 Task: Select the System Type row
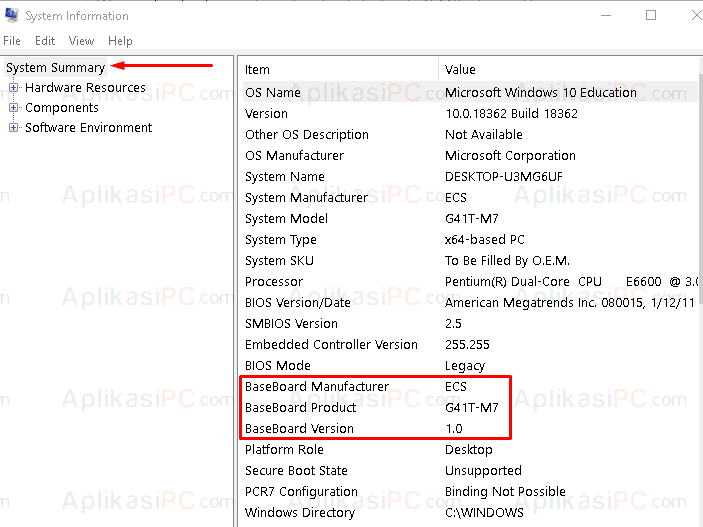470,240
